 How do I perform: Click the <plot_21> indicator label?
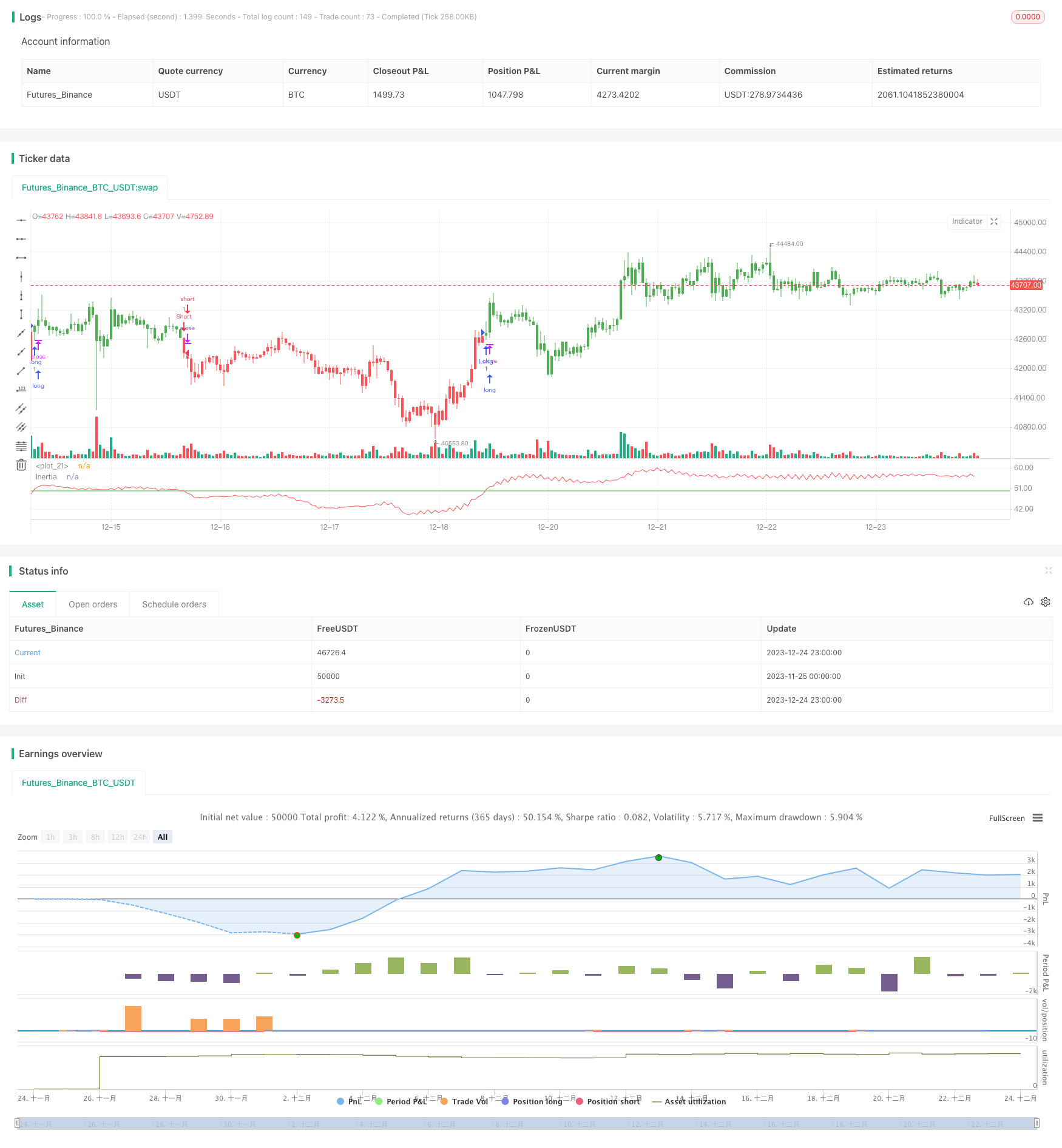(52, 466)
